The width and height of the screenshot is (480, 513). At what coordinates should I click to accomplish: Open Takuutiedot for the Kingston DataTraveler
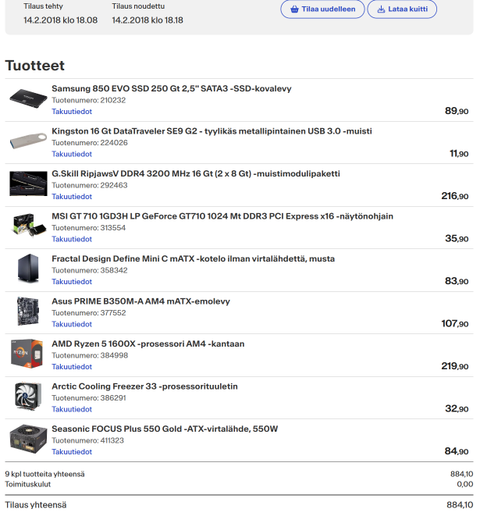[72, 154]
